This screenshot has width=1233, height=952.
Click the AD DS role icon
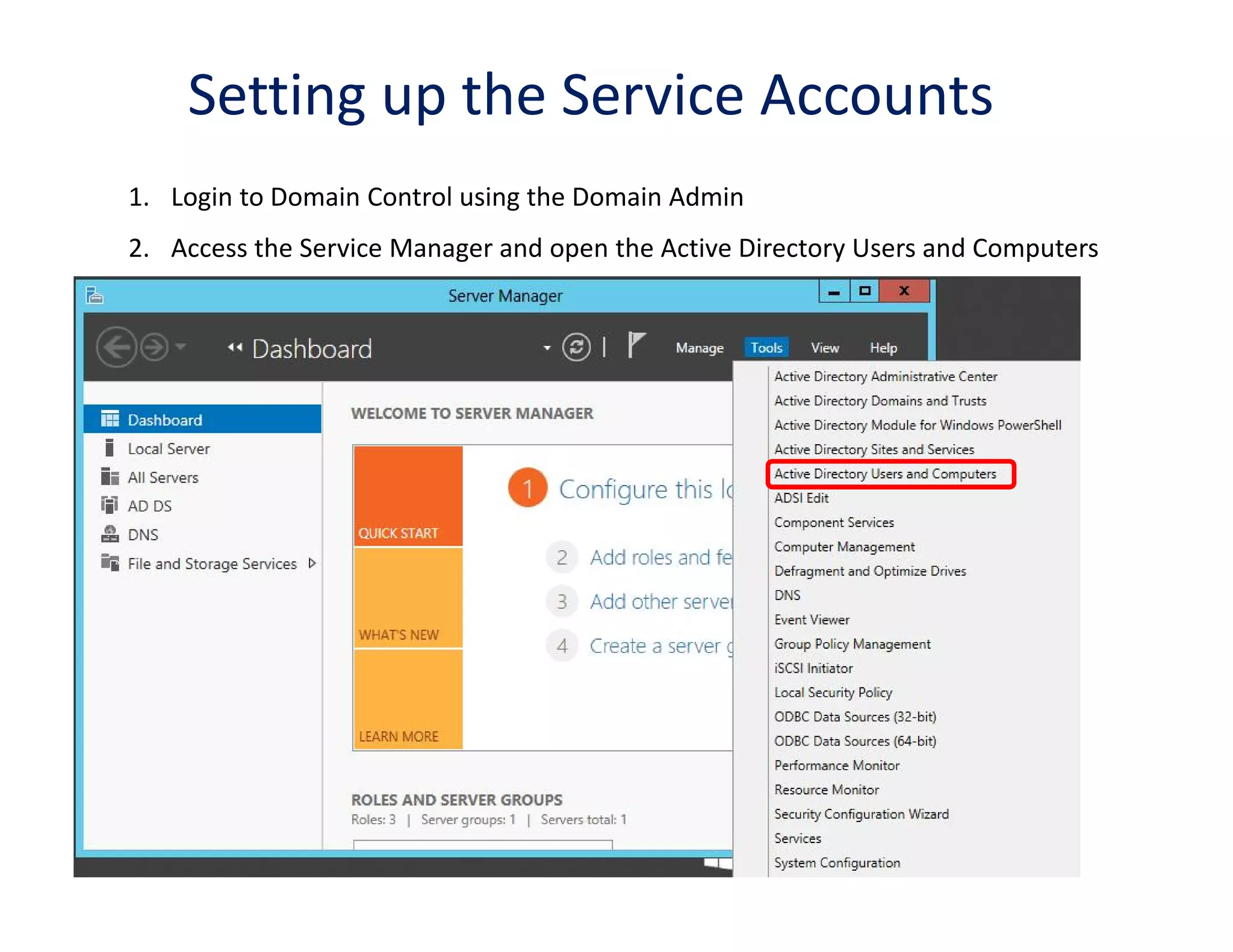pyautogui.click(x=109, y=505)
